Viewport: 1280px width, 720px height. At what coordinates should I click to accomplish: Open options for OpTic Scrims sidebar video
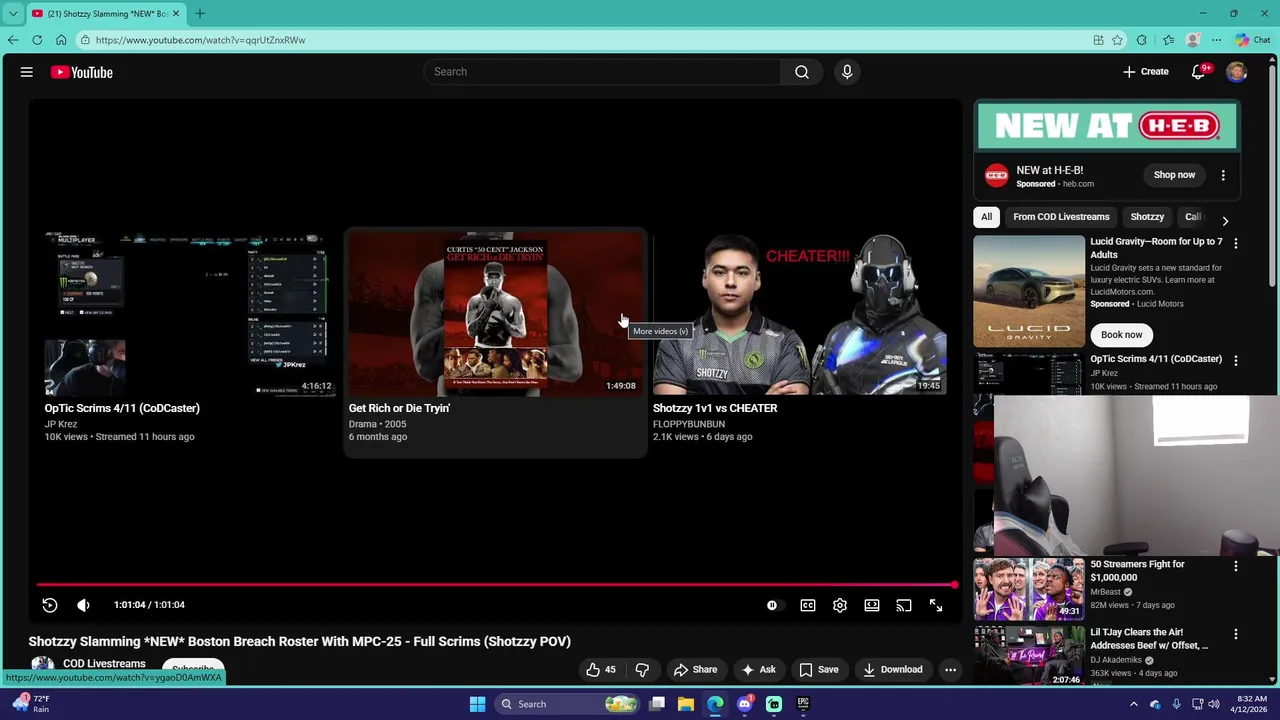[x=1236, y=361]
